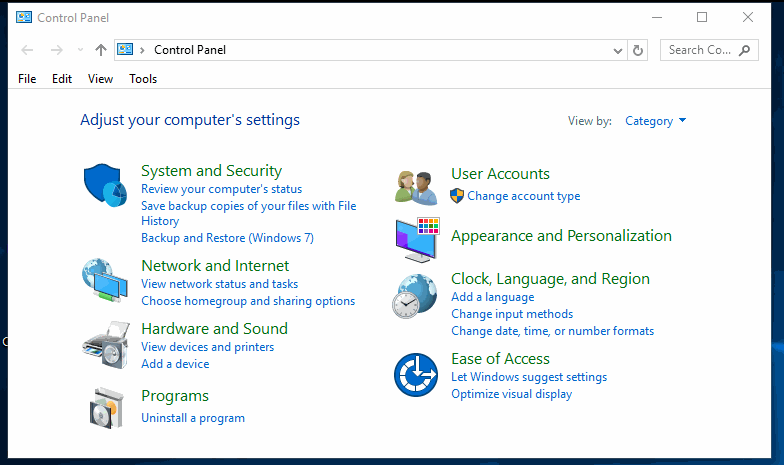This screenshot has width=784, height=465.
Task: Click the Control Panel title bar icon
Action: (x=24, y=18)
